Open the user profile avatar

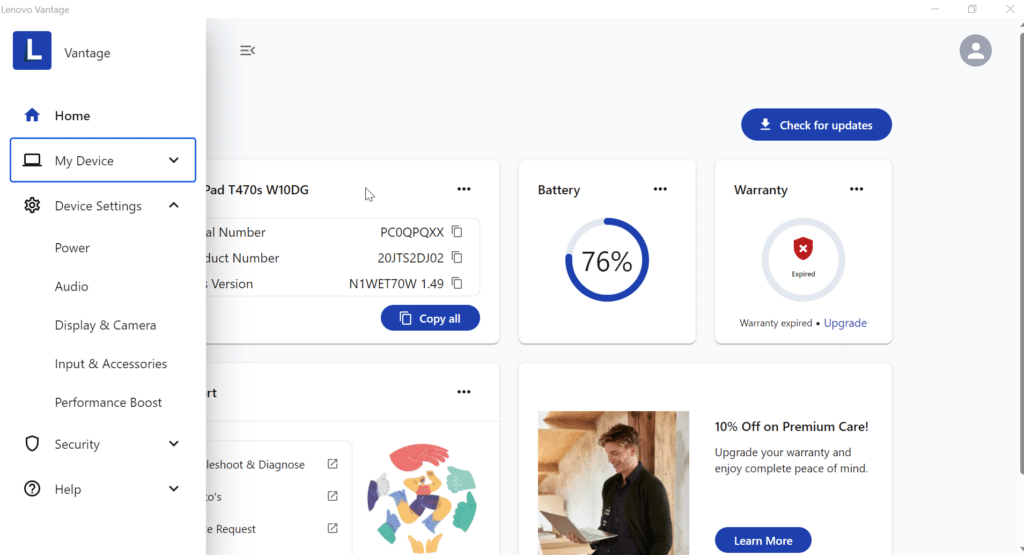975,50
